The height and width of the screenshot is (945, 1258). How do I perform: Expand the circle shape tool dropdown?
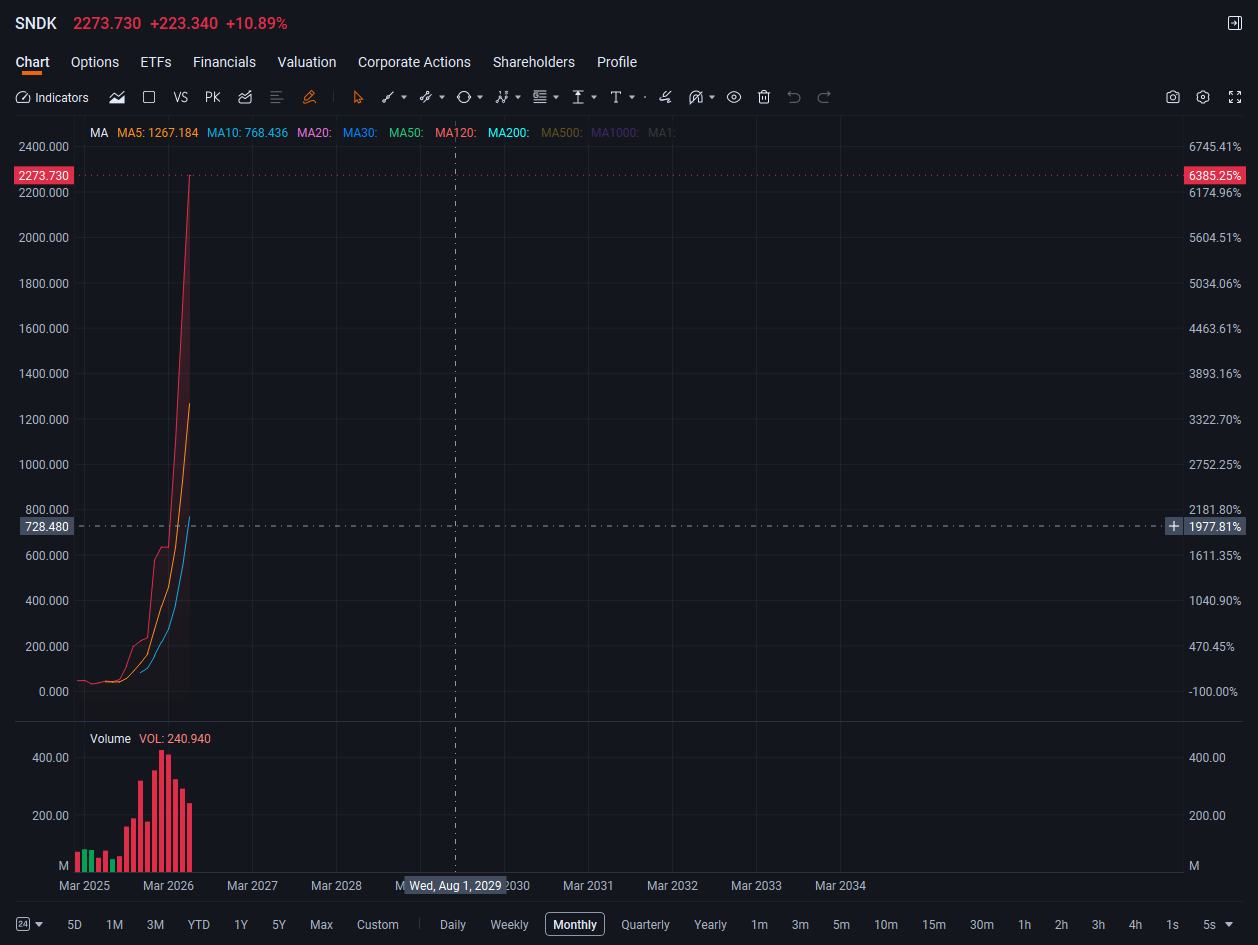pos(480,98)
